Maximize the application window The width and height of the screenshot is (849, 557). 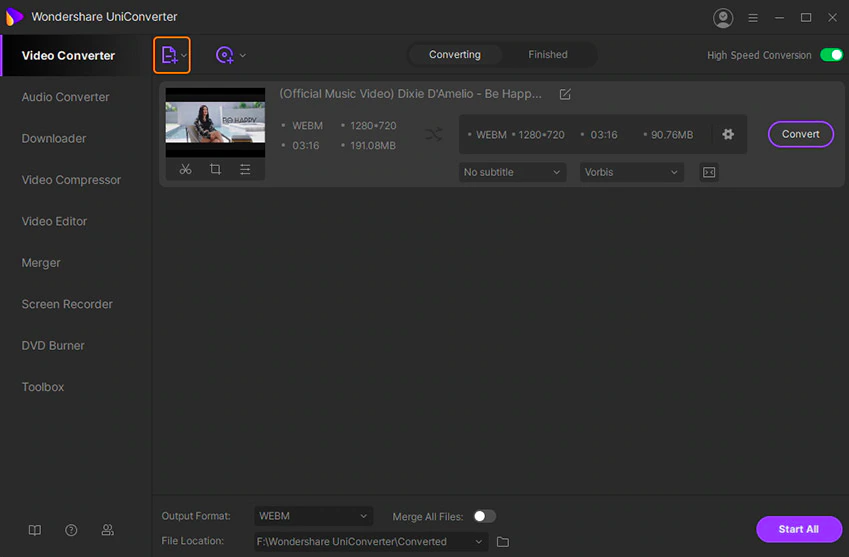tap(806, 18)
